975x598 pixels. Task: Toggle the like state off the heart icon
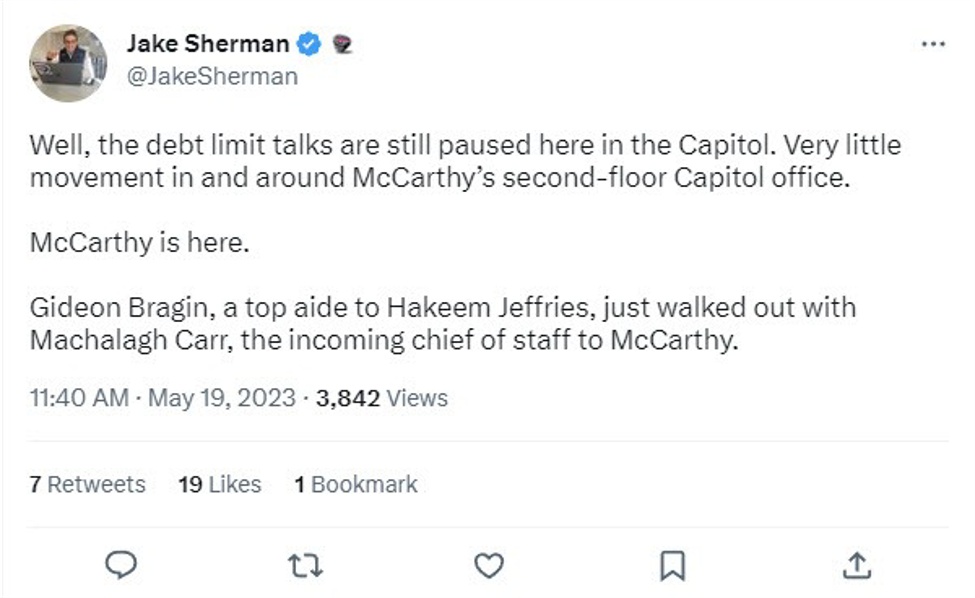(489, 565)
